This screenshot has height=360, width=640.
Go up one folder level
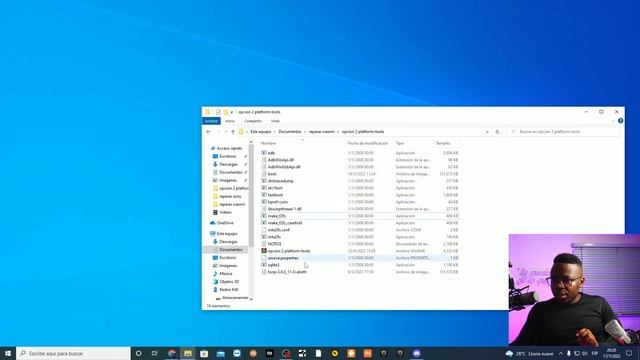click(233, 132)
